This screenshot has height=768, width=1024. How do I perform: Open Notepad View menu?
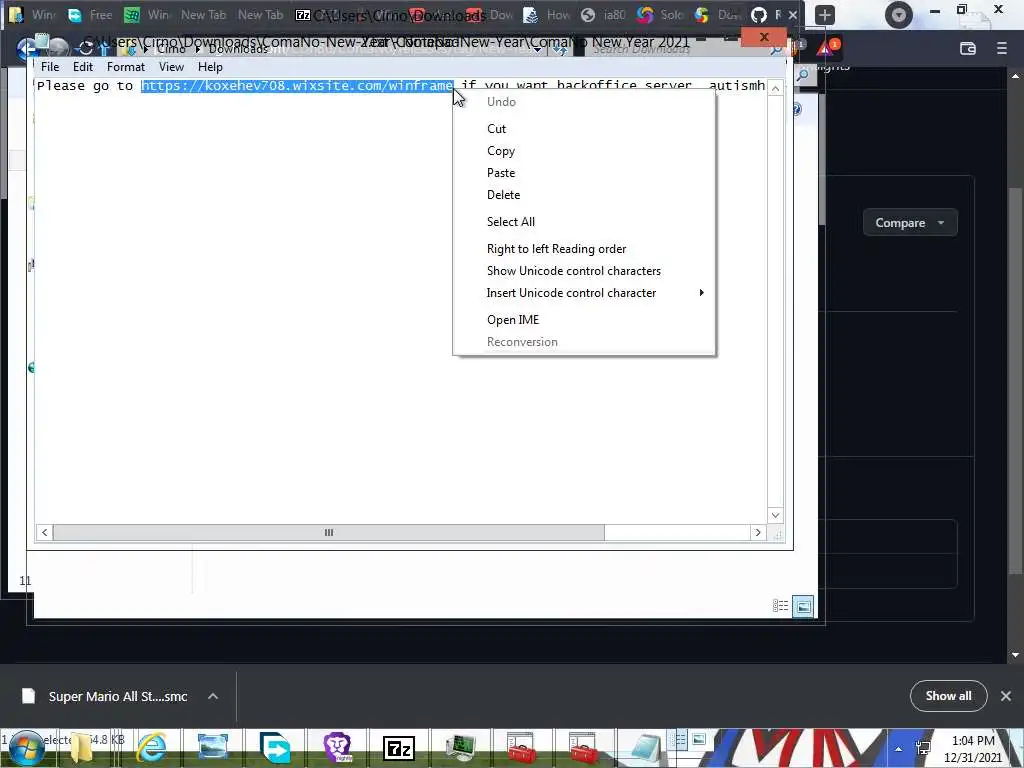tap(171, 67)
